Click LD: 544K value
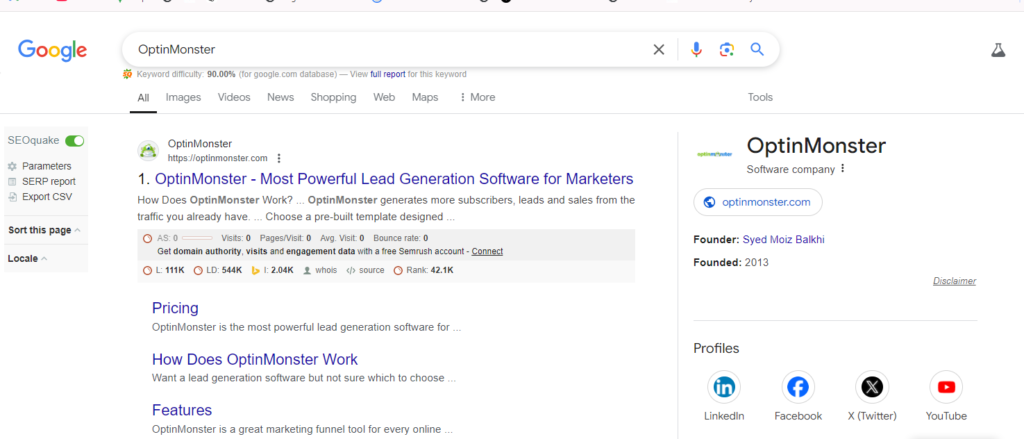 point(223,270)
